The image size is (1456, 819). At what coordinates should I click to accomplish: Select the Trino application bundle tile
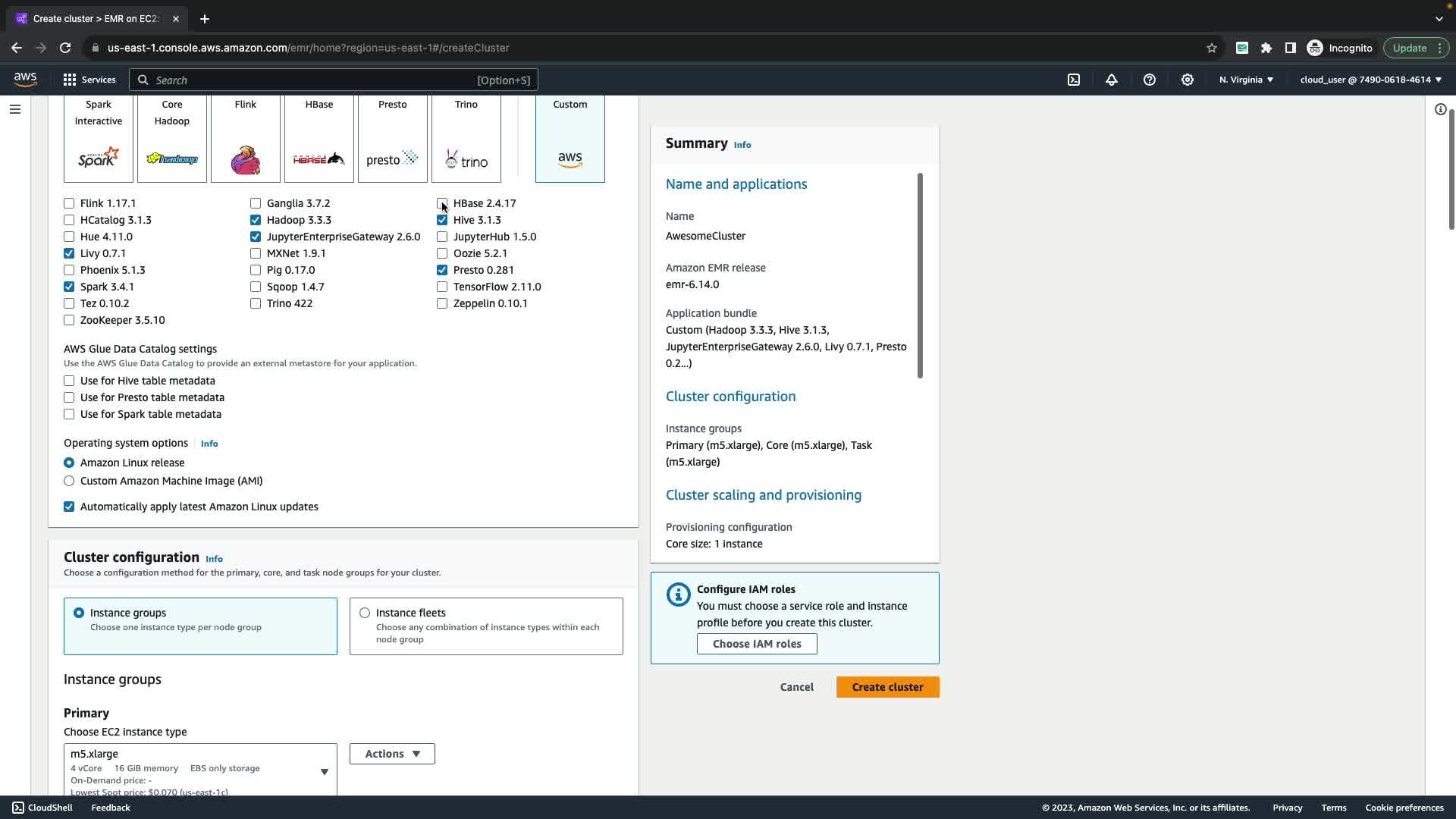466,139
